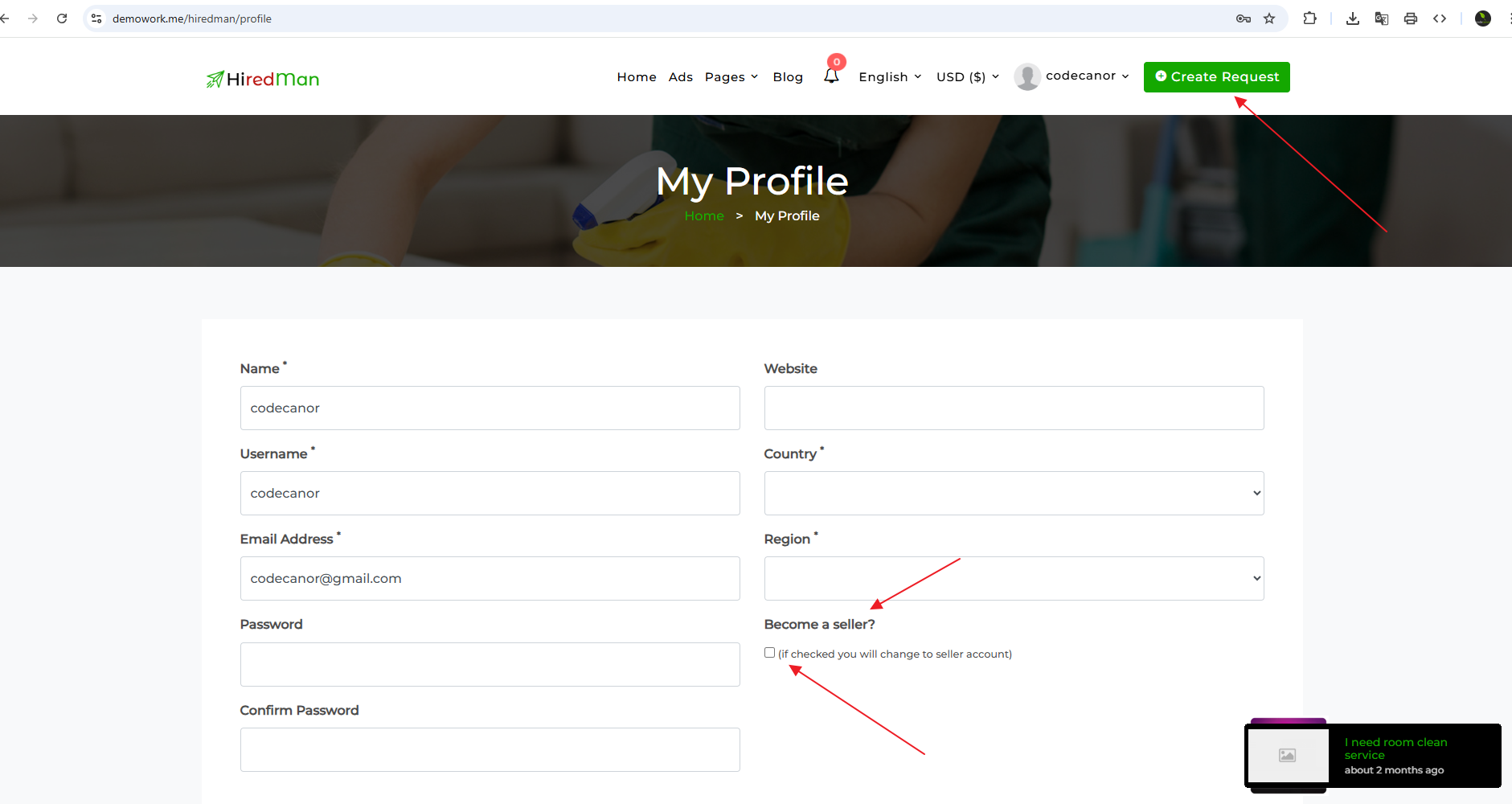The height and width of the screenshot is (804, 1512).
Task: Open the Pages menu
Action: [731, 77]
